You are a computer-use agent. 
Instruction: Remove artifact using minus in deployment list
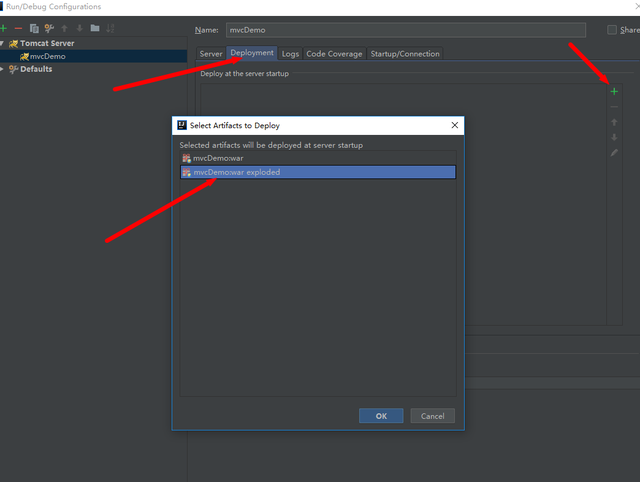tap(614, 107)
